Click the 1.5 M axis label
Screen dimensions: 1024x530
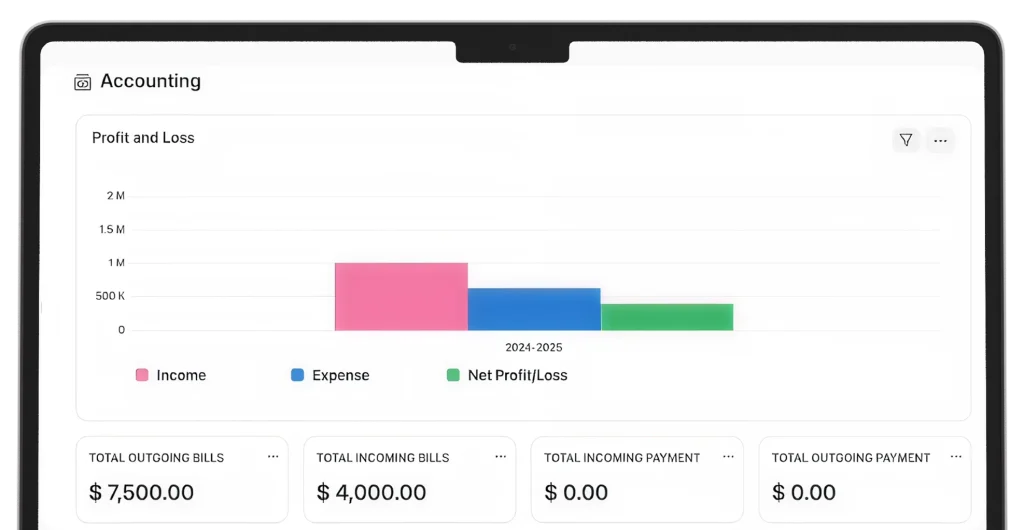click(112, 229)
